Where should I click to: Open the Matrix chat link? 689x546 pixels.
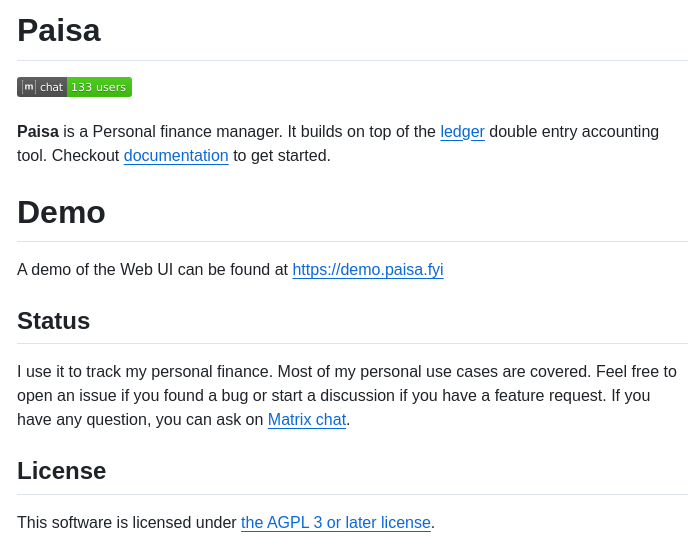coord(306,420)
